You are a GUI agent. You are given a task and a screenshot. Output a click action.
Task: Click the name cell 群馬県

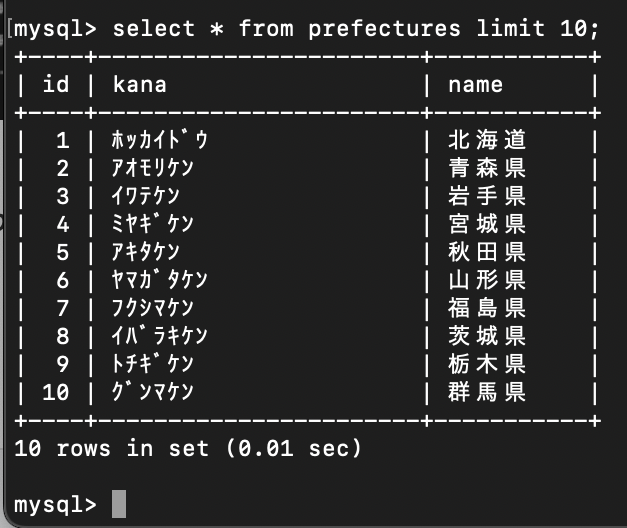pyautogui.click(x=487, y=392)
